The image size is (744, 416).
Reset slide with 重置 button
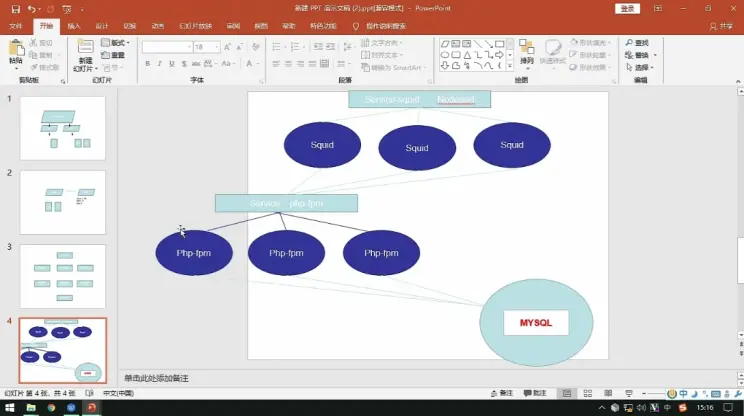(113, 55)
